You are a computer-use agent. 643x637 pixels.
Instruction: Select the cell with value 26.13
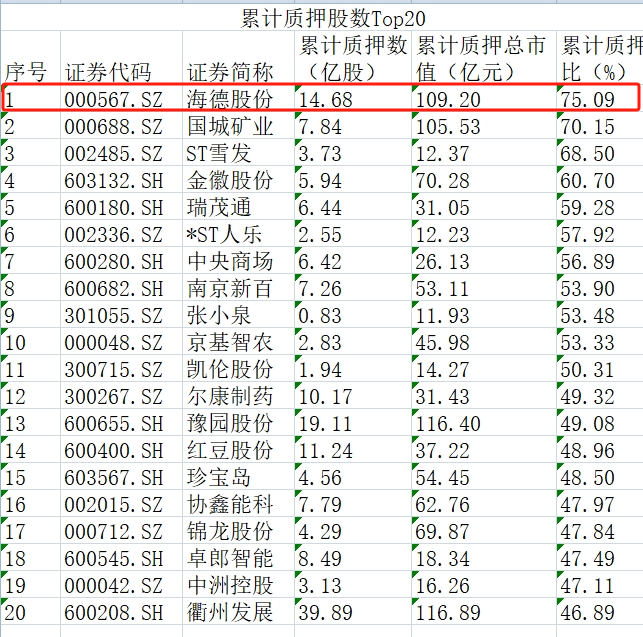pyautogui.click(x=484, y=260)
